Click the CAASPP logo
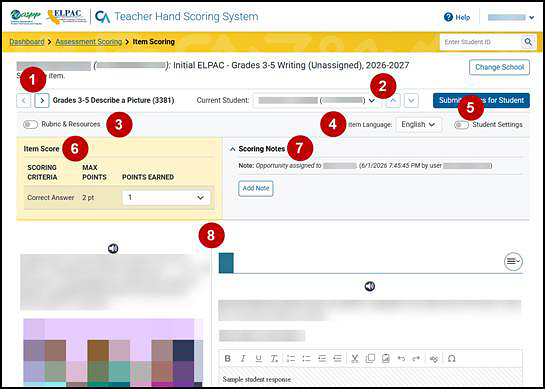The image size is (545, 389). pos(26,16)
